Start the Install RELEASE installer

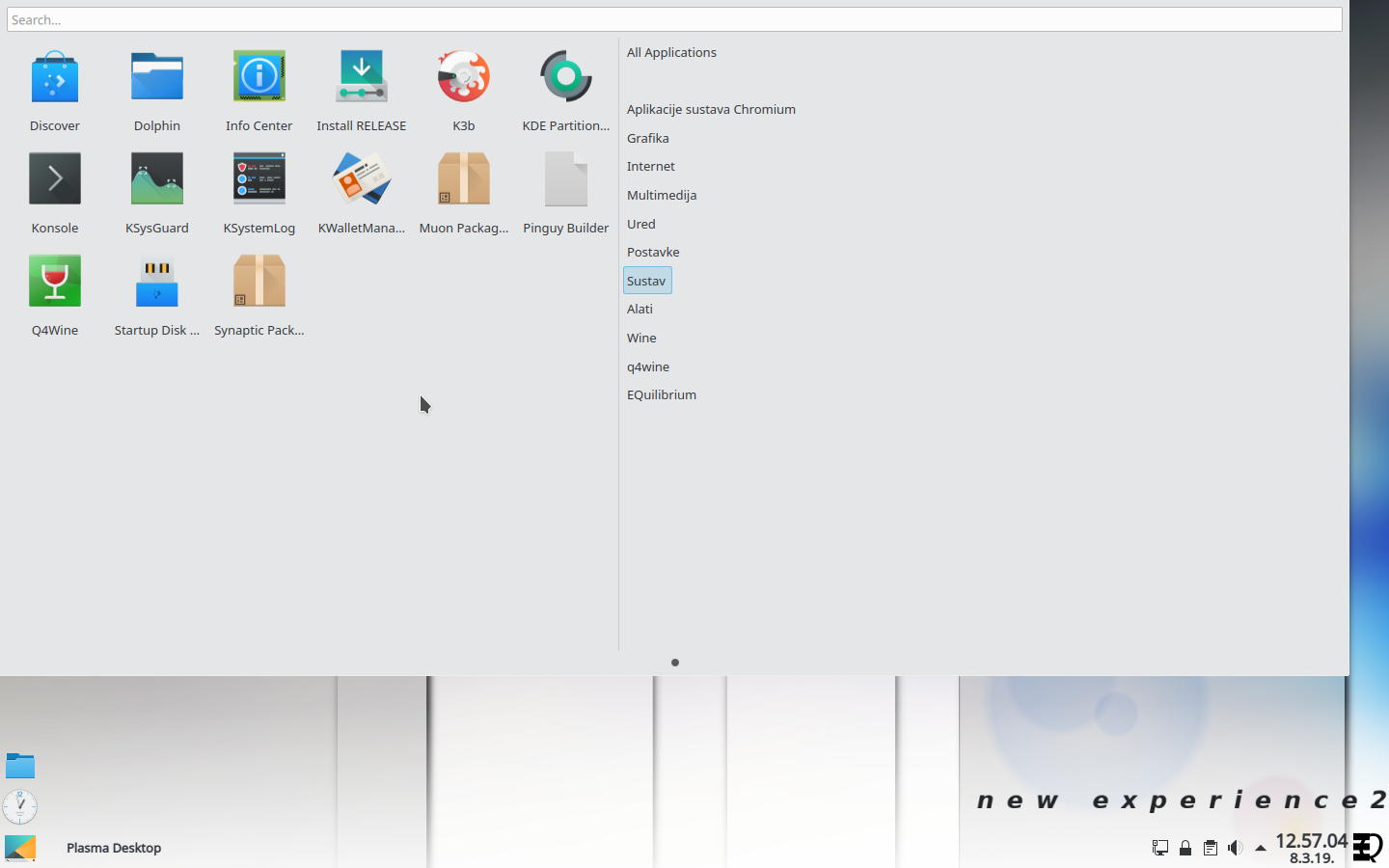(362, 92)
